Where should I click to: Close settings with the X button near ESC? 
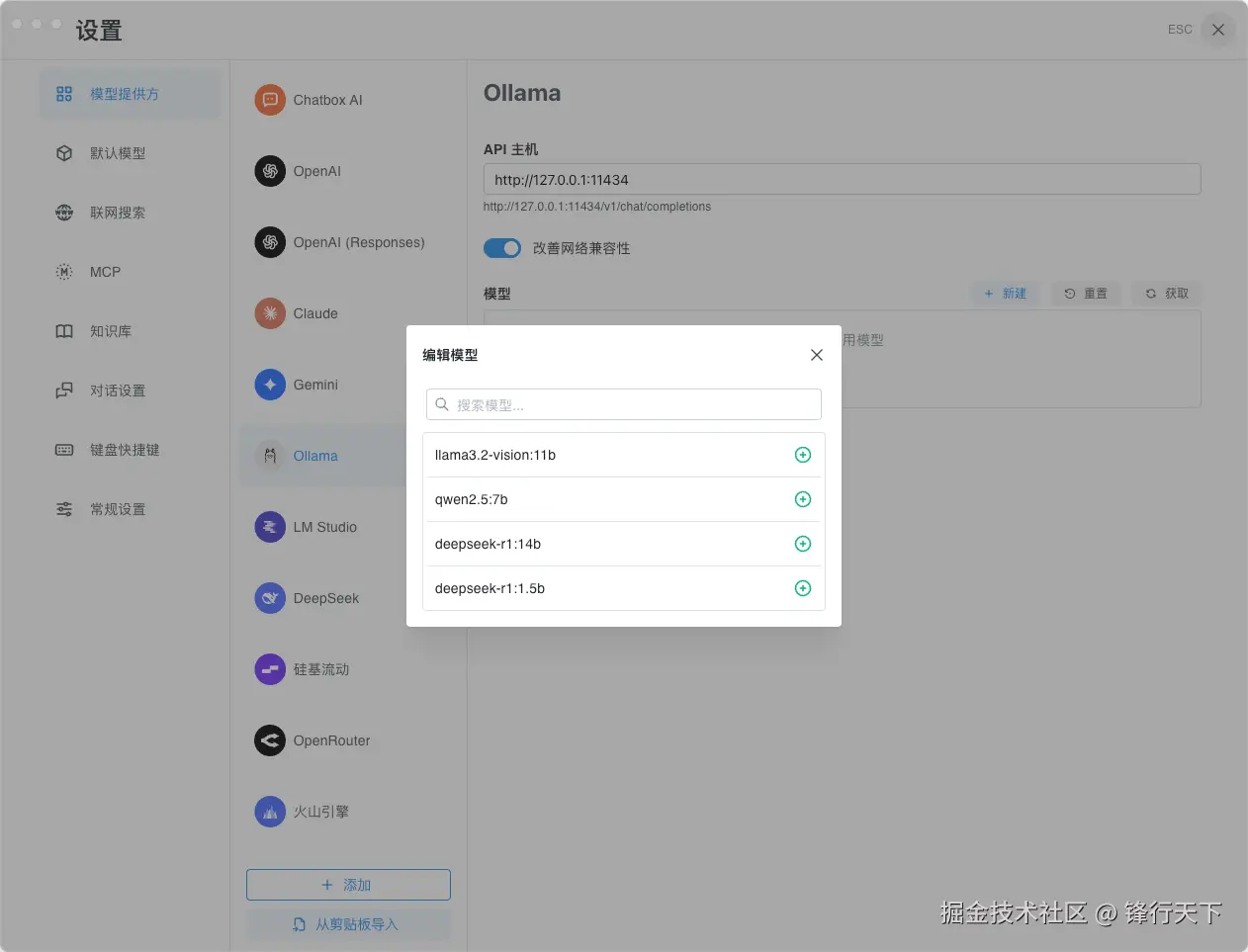(x=1218, y=30)
